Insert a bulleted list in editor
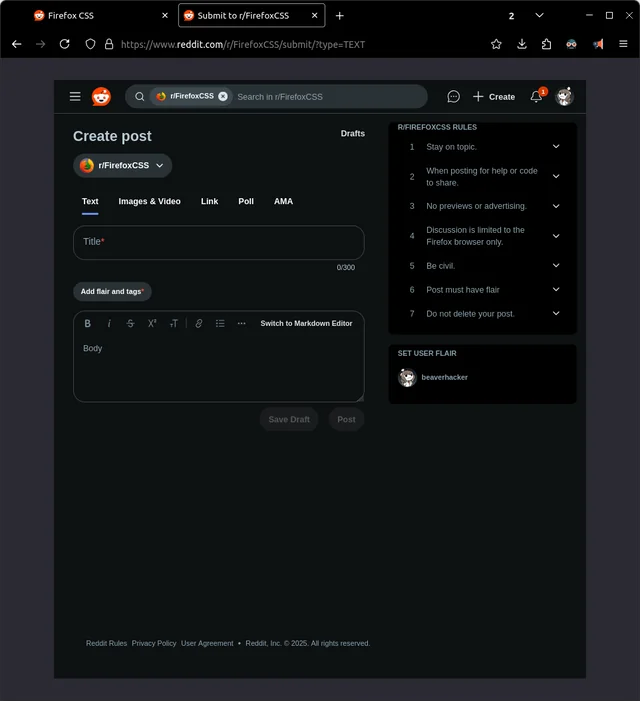The height and width of the screenshot is (701, 640). point(220,323)
